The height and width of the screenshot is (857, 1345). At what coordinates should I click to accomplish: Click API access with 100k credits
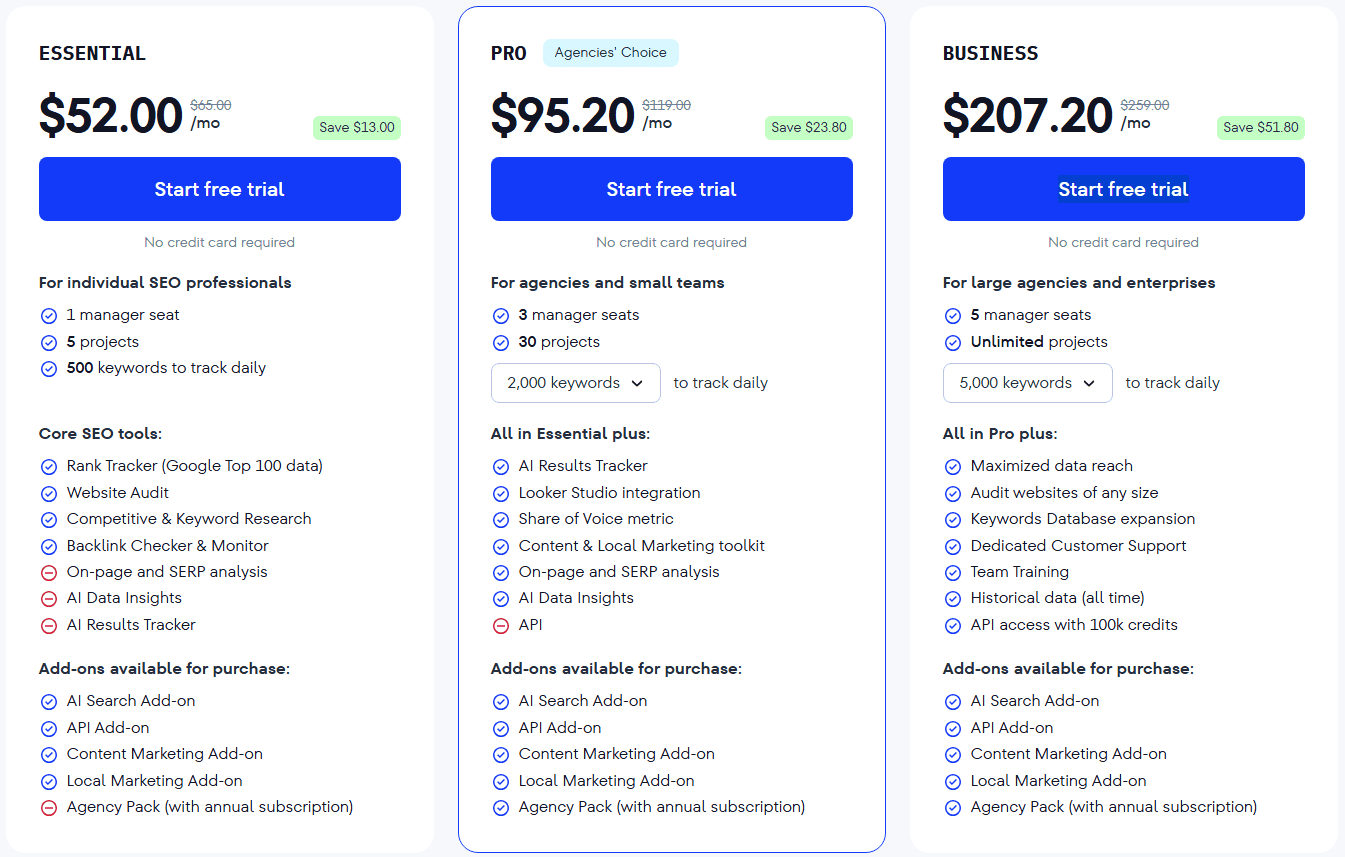1074,625
